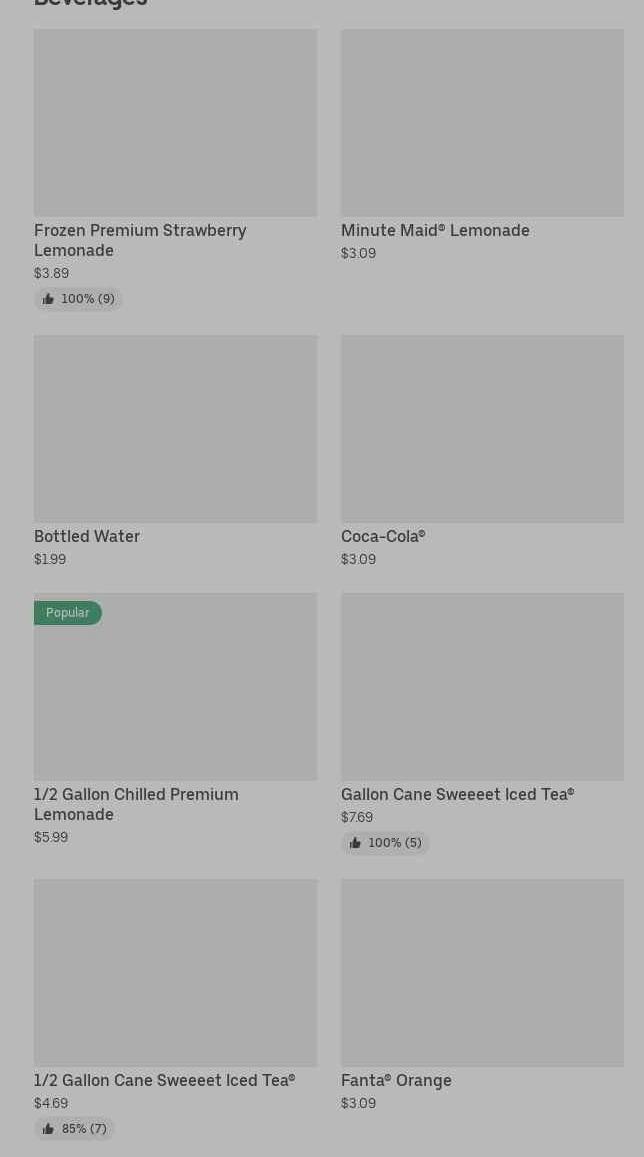Click thumbs-up icon under Gallon Cane Sweeeet Iced Tea
644x1157 pixels.
tap(355, 843)
